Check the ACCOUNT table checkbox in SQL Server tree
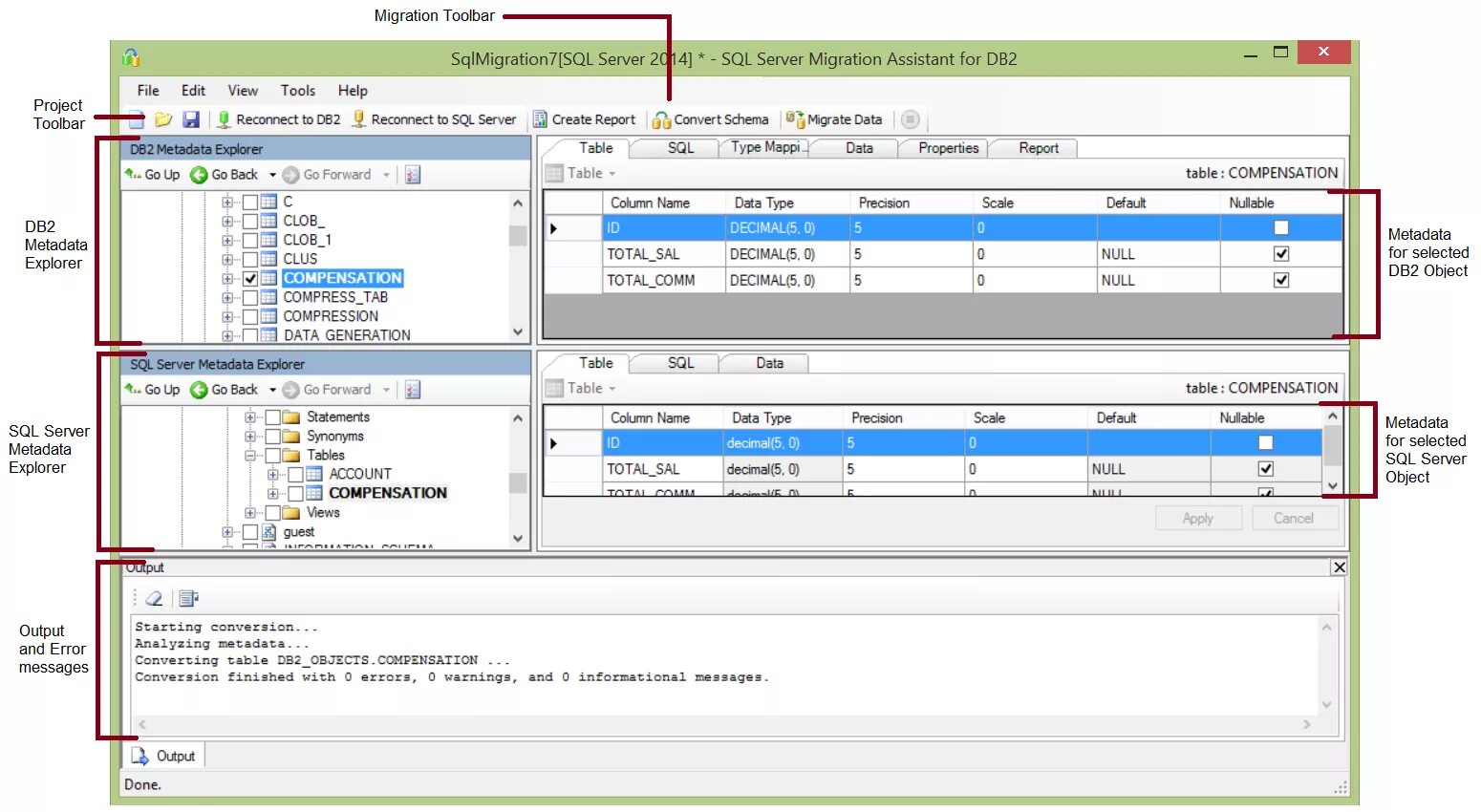The height and width of the screenshot is (812, 1481). [296, 474]
